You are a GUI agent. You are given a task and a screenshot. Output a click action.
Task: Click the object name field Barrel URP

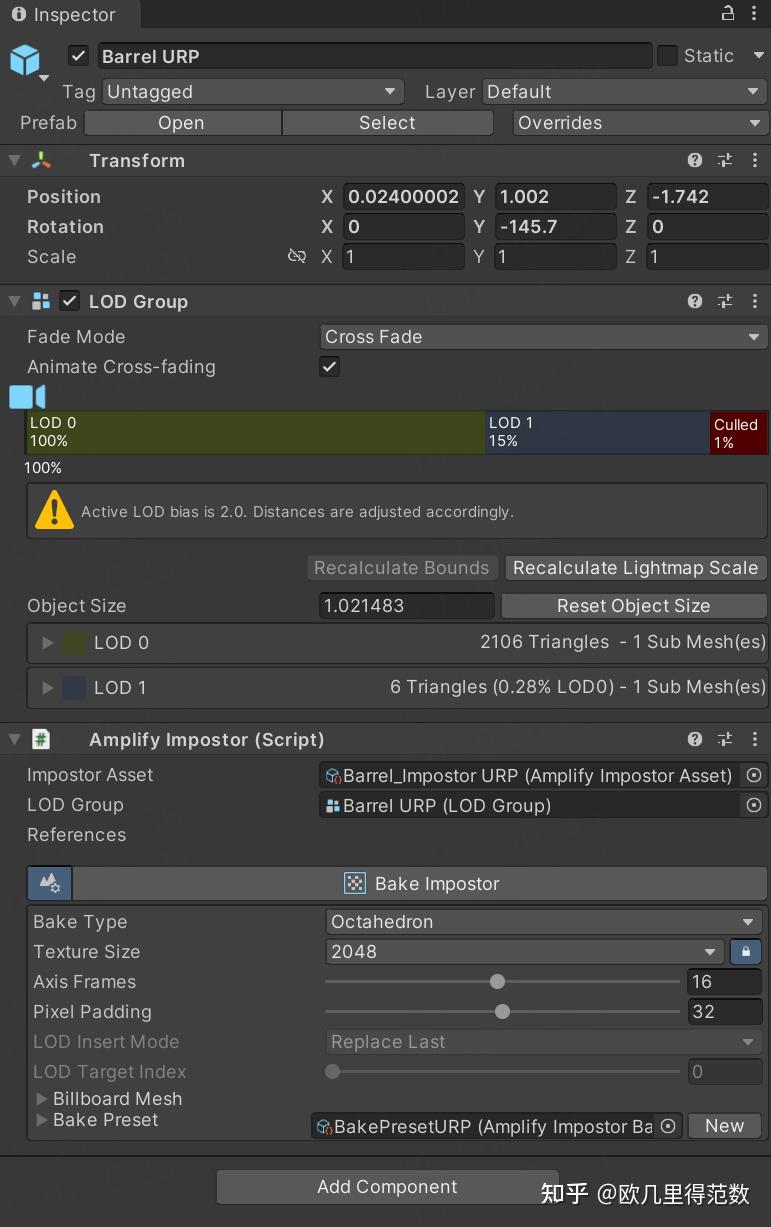375,56
